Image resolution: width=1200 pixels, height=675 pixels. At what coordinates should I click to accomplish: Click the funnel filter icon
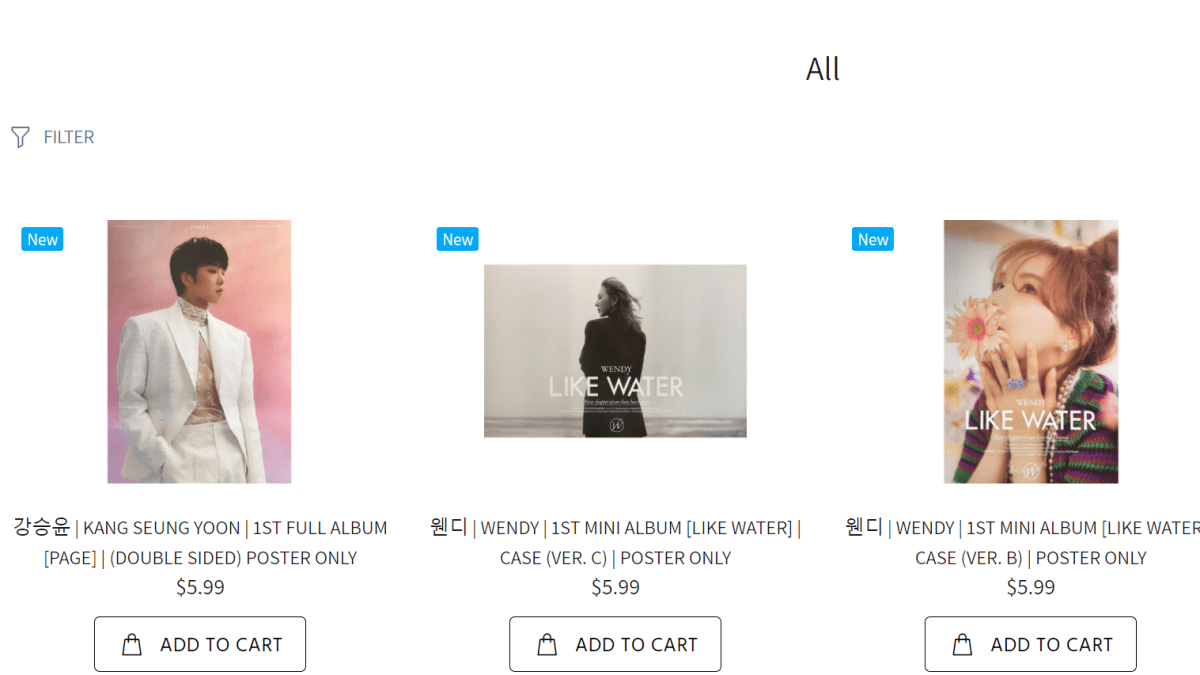coord(20,137)
